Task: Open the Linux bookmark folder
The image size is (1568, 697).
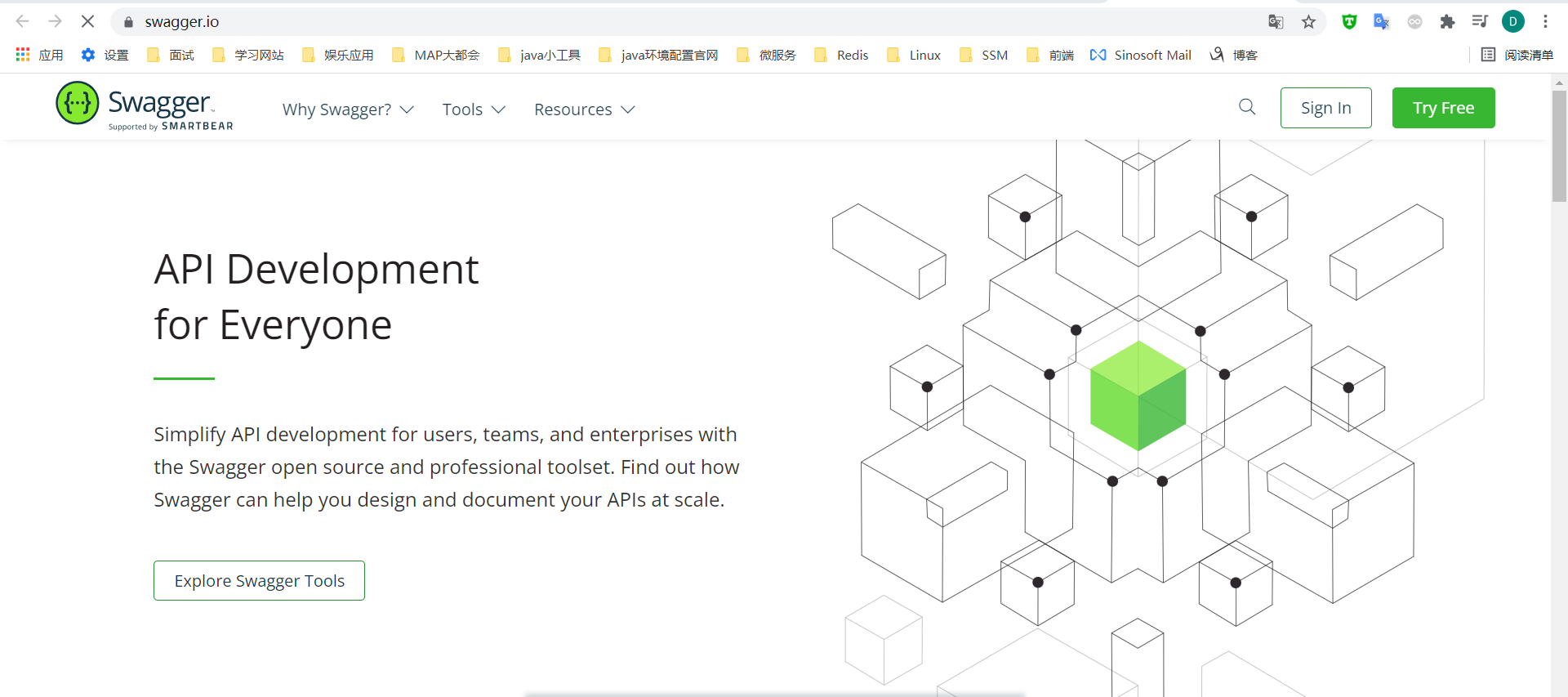Action: (915, 55)
